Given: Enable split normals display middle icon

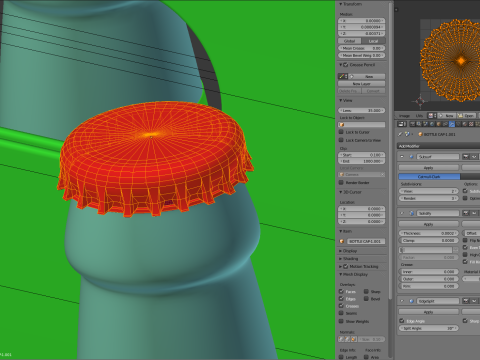Looking at the screenshot, I should [347, 339].
